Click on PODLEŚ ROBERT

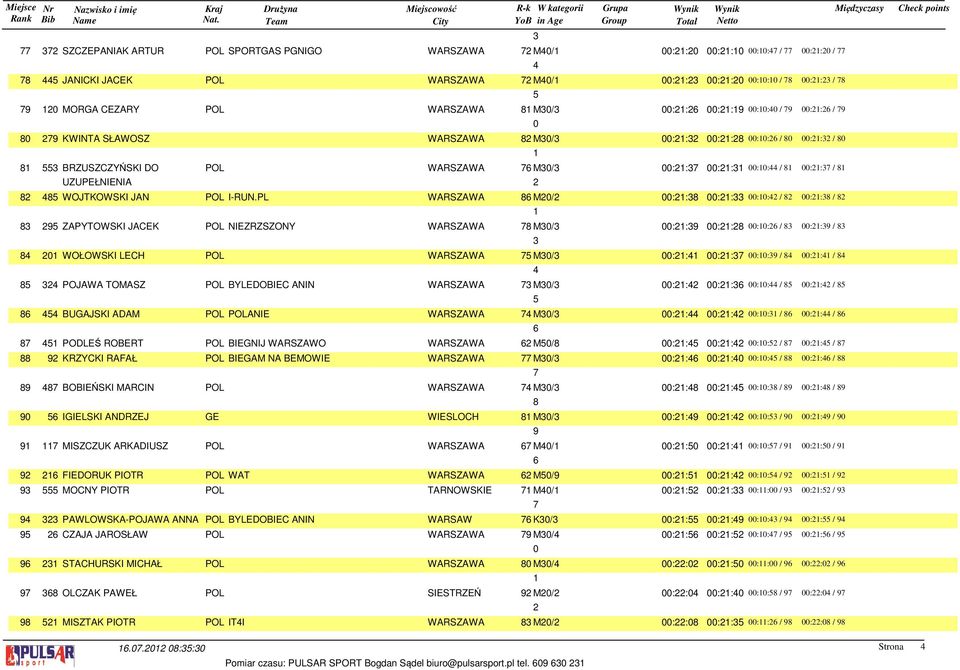[103, 344]
